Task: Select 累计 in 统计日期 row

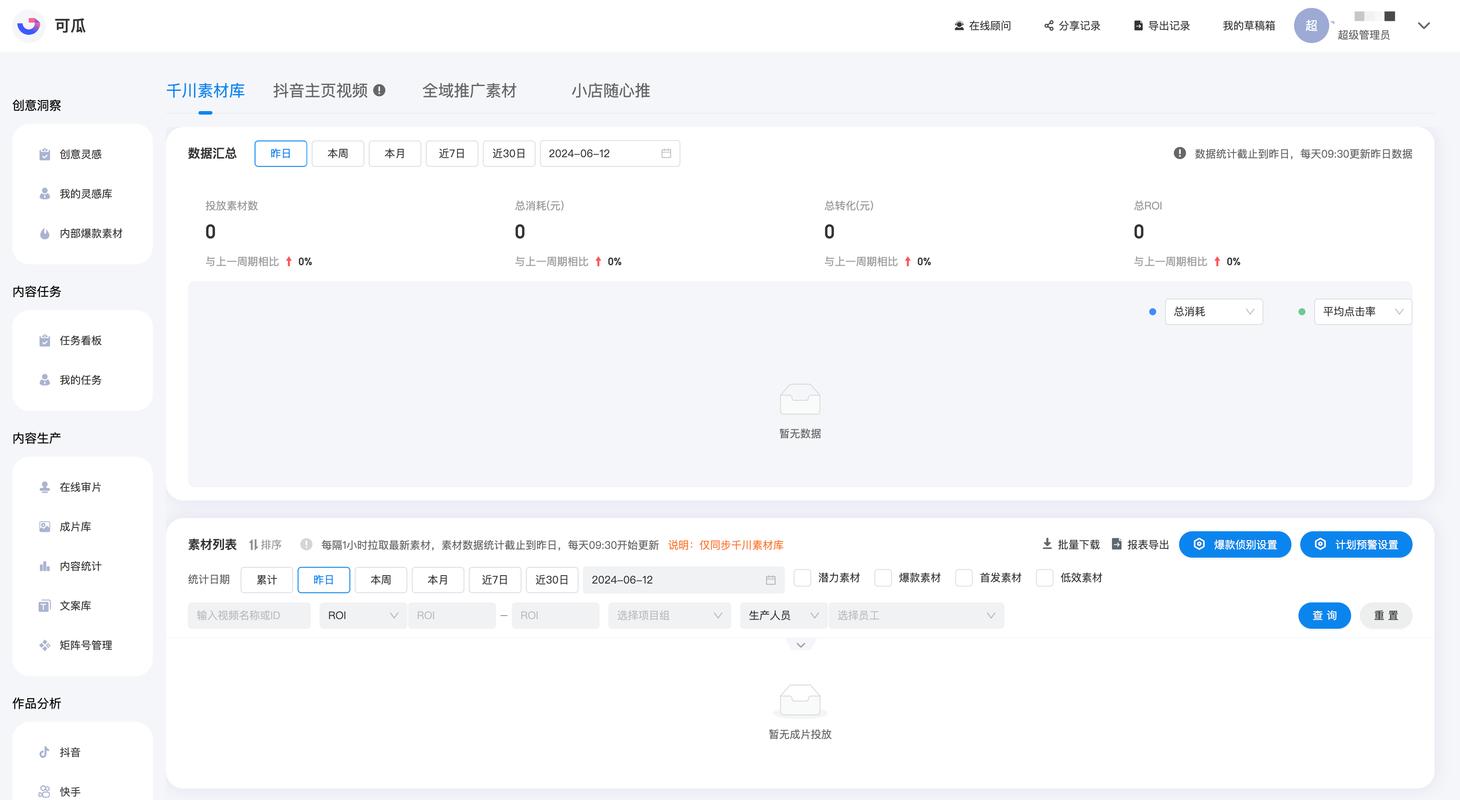Action: 267,580
